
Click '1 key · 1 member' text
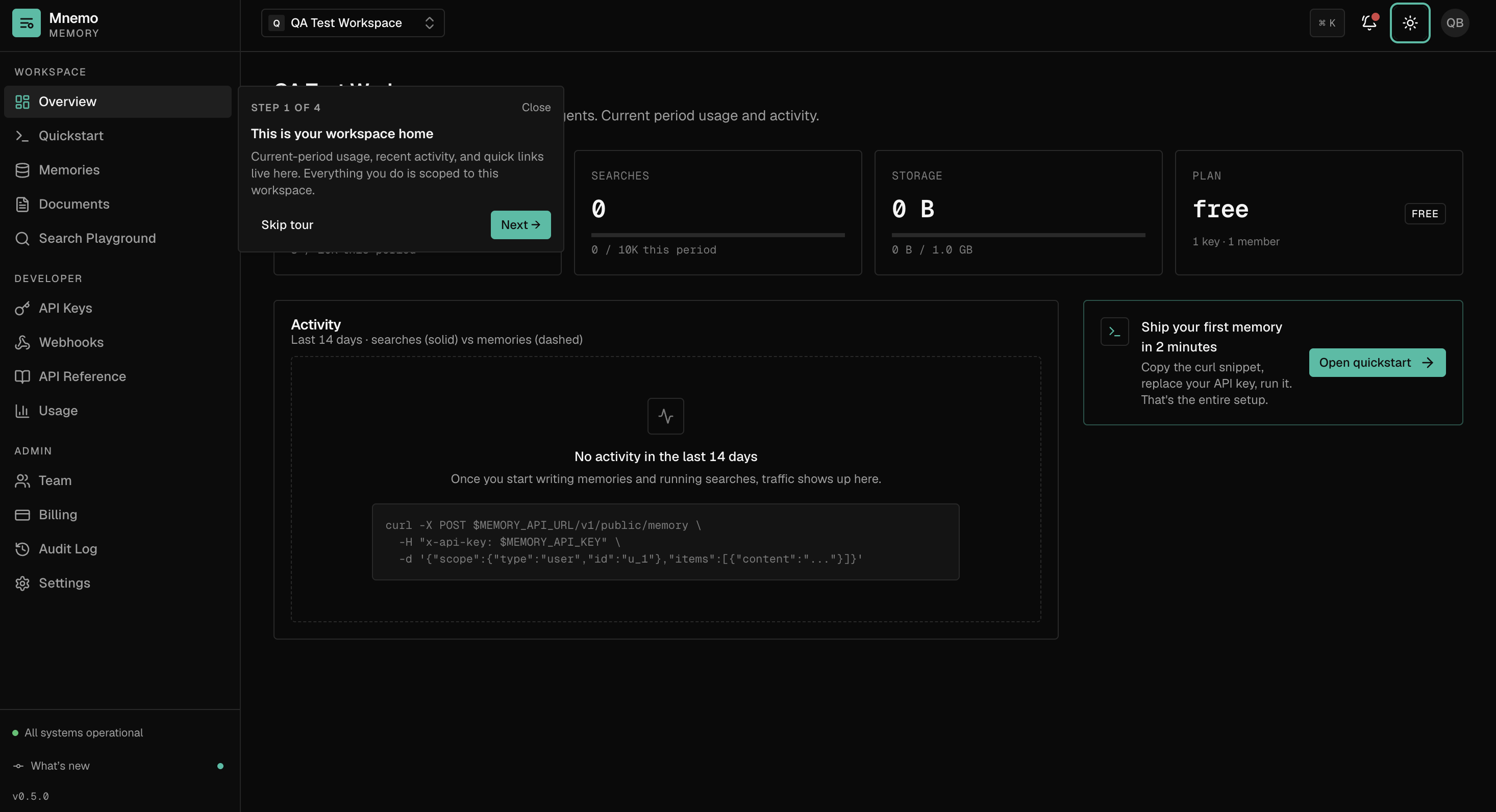coord(1236,241)
